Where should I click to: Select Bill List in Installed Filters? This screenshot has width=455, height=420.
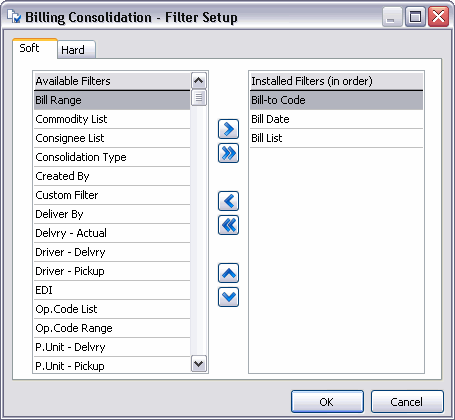(x=336, y=138)
